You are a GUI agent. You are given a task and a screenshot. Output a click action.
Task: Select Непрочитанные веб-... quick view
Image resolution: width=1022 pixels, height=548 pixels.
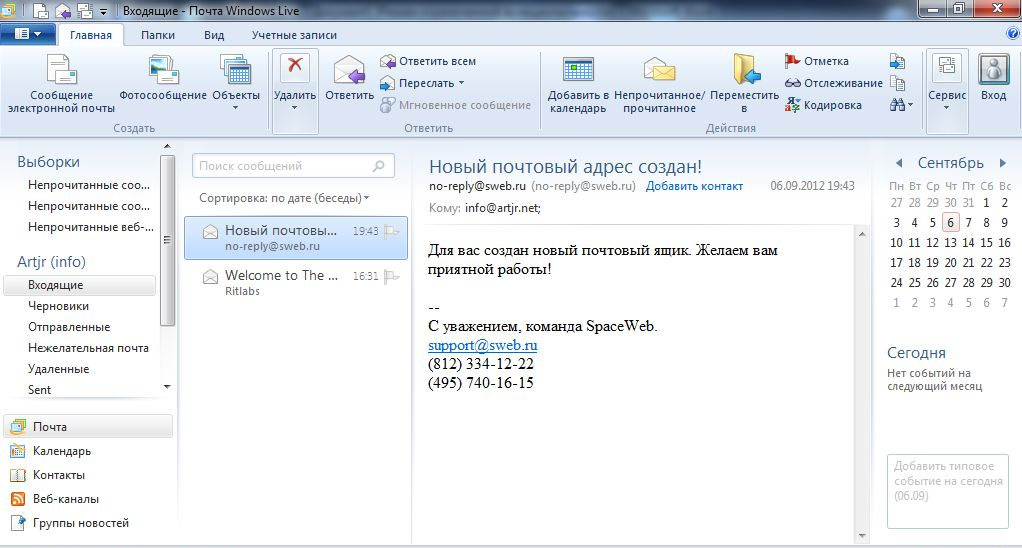coord(90,227)
